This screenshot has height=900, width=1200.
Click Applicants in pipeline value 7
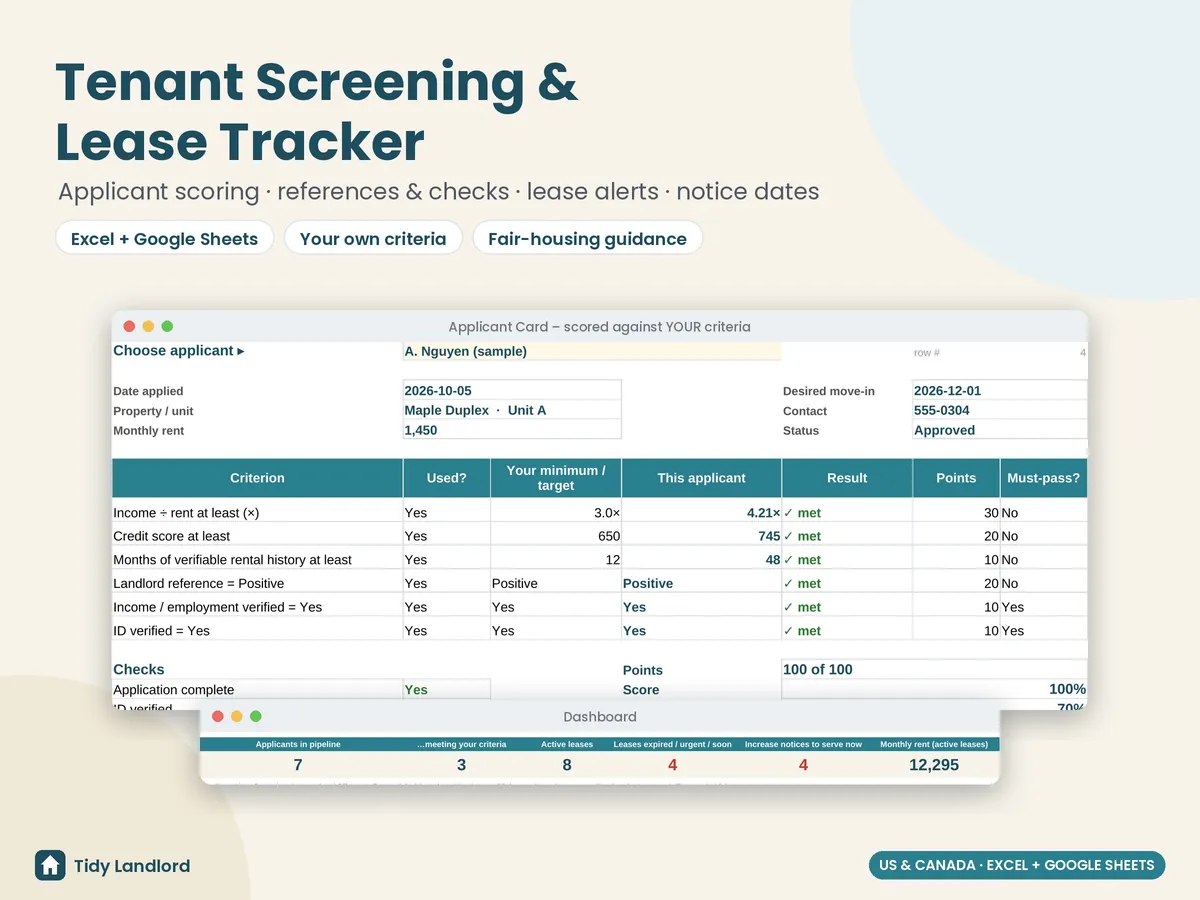point(298,765)
